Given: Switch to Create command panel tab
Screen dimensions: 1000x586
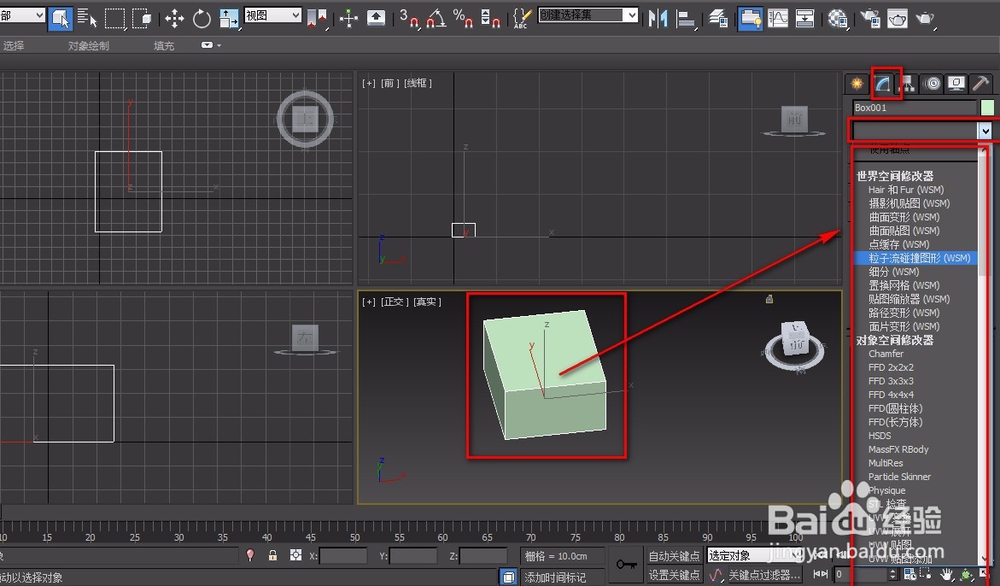Looking at the screenshot, I should (x=857, y=84).
